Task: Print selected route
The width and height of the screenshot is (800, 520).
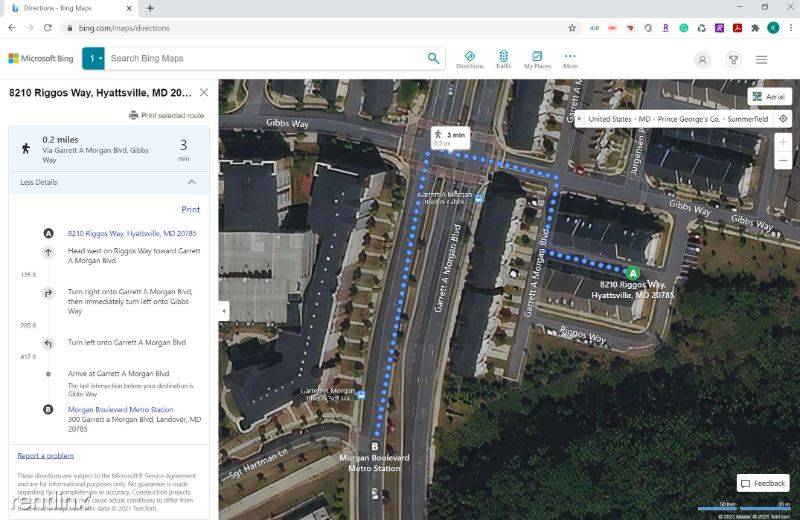Action: pos(166,115)
